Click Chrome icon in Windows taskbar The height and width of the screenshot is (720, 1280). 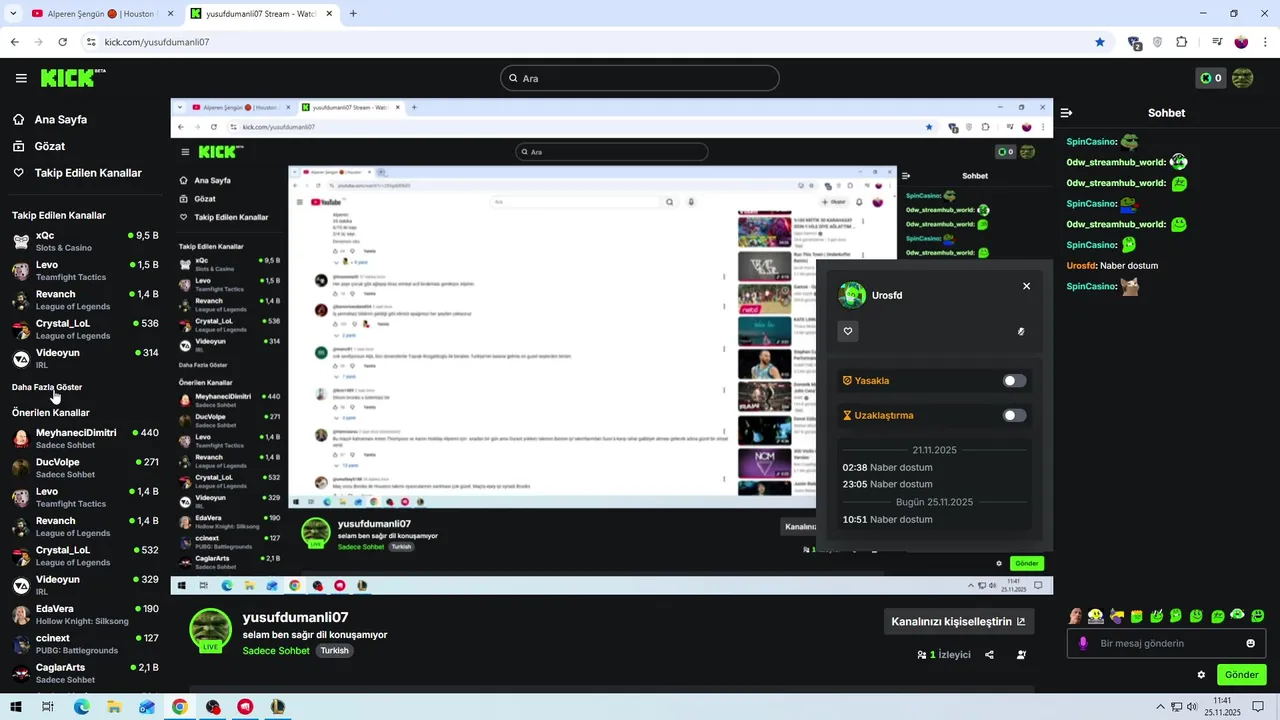(x=179, y=707)
